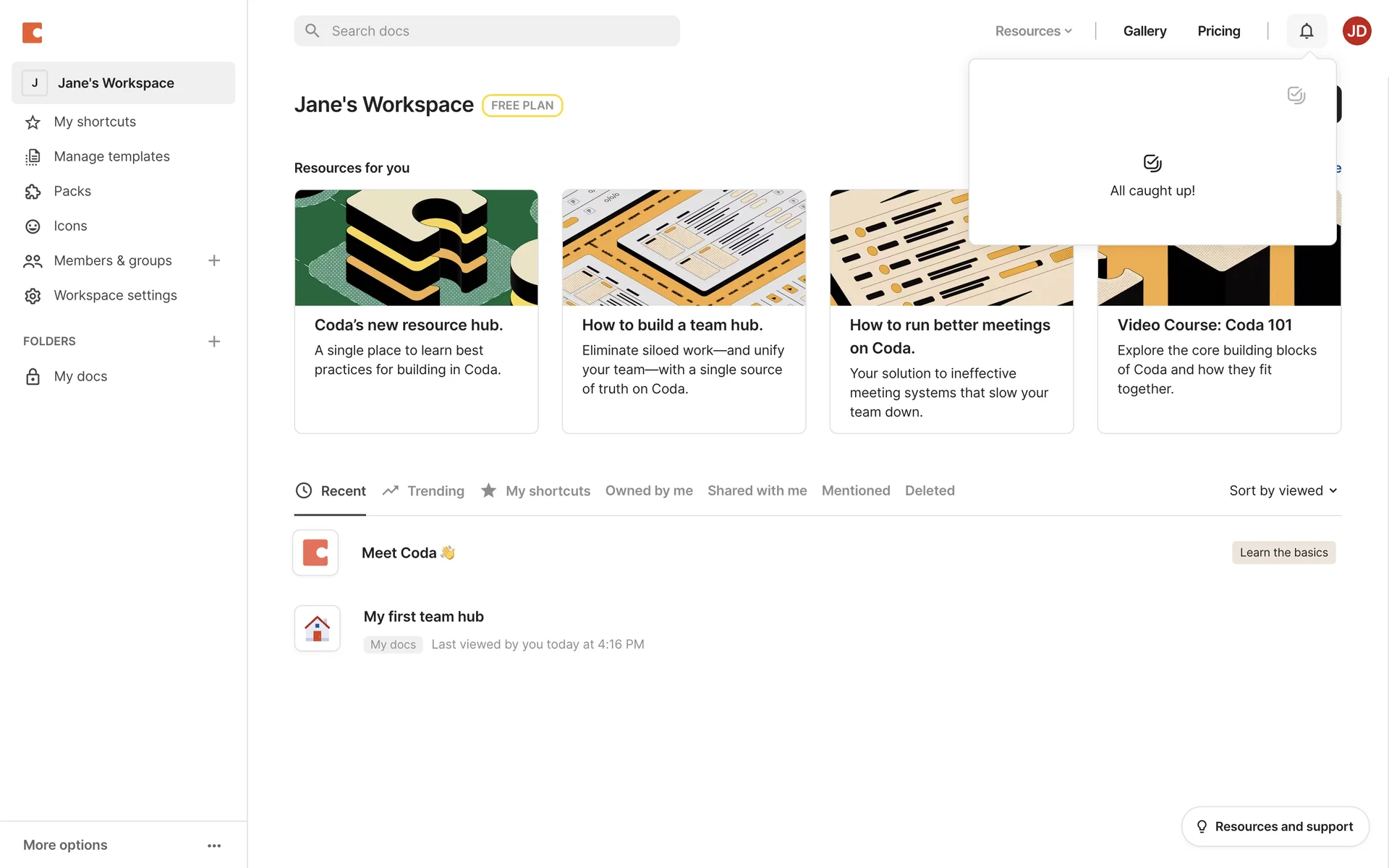This screenshot has width=1389, height=868.
Task: Open the notifications bell
Action: pos(1306,31)
